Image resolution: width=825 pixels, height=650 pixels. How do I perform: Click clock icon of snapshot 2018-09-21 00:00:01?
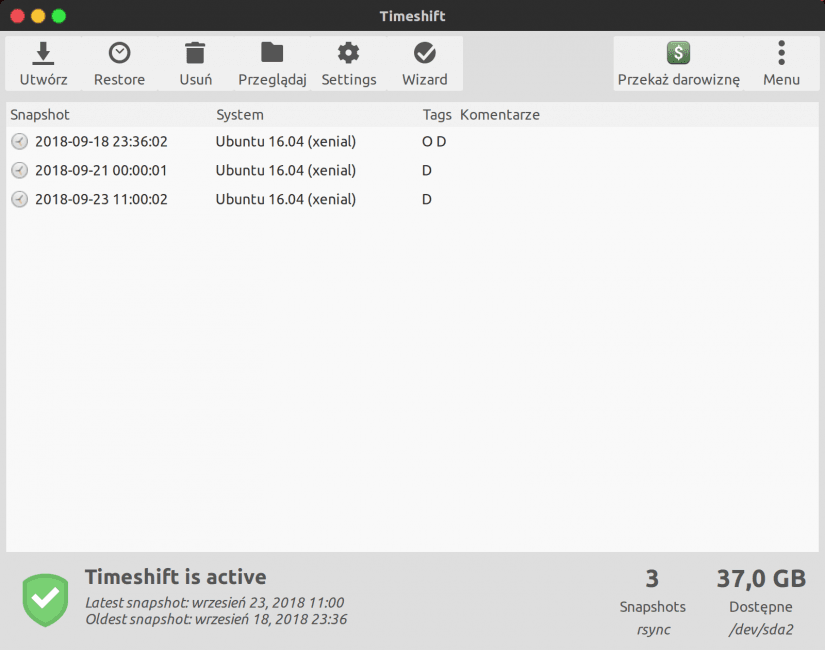(19, 171)
